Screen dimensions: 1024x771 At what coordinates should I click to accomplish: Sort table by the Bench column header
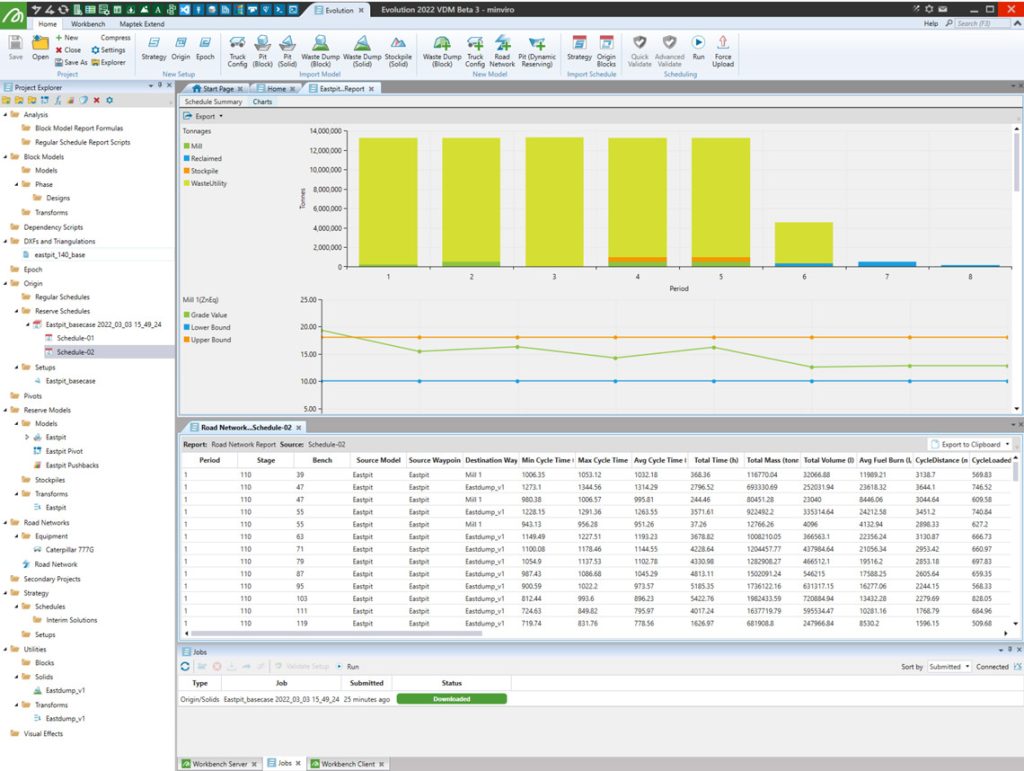coord(322,460)
